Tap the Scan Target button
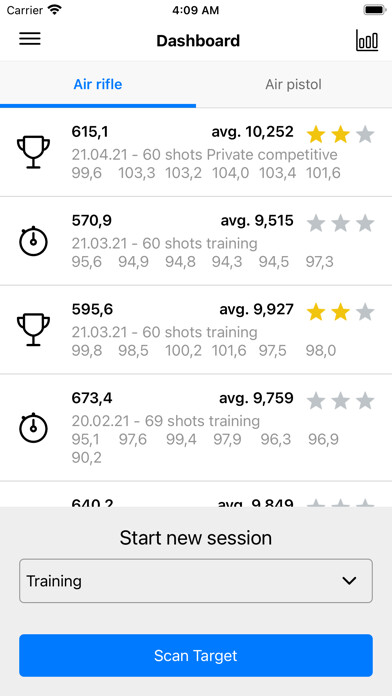392x696 pixels. (x=196, y=655)
